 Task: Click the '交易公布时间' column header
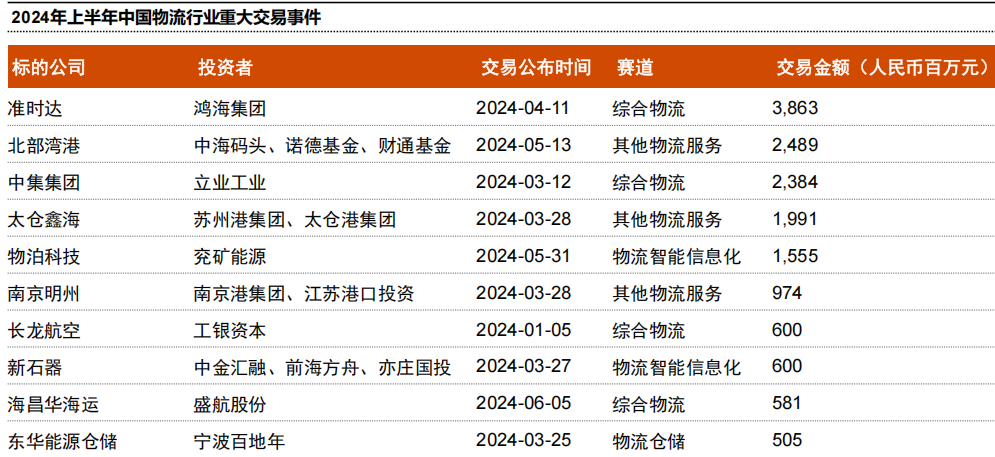pos(536,67)
